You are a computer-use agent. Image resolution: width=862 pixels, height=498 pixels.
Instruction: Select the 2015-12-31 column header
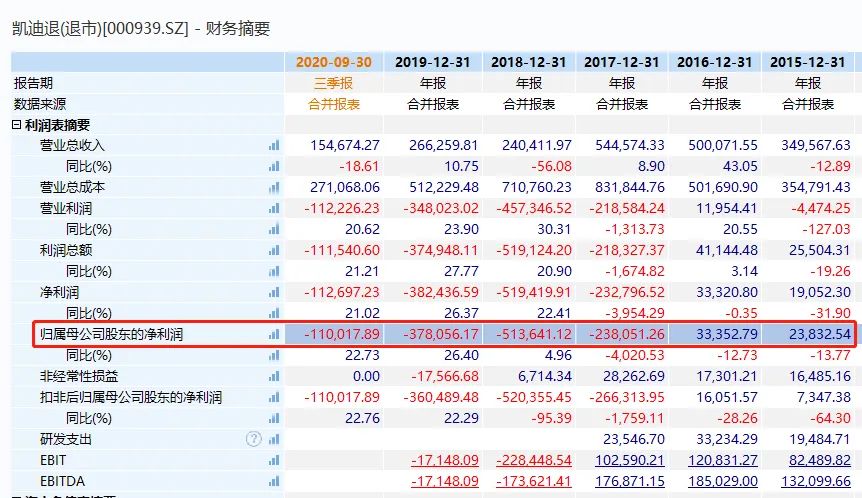click(808, 62)
